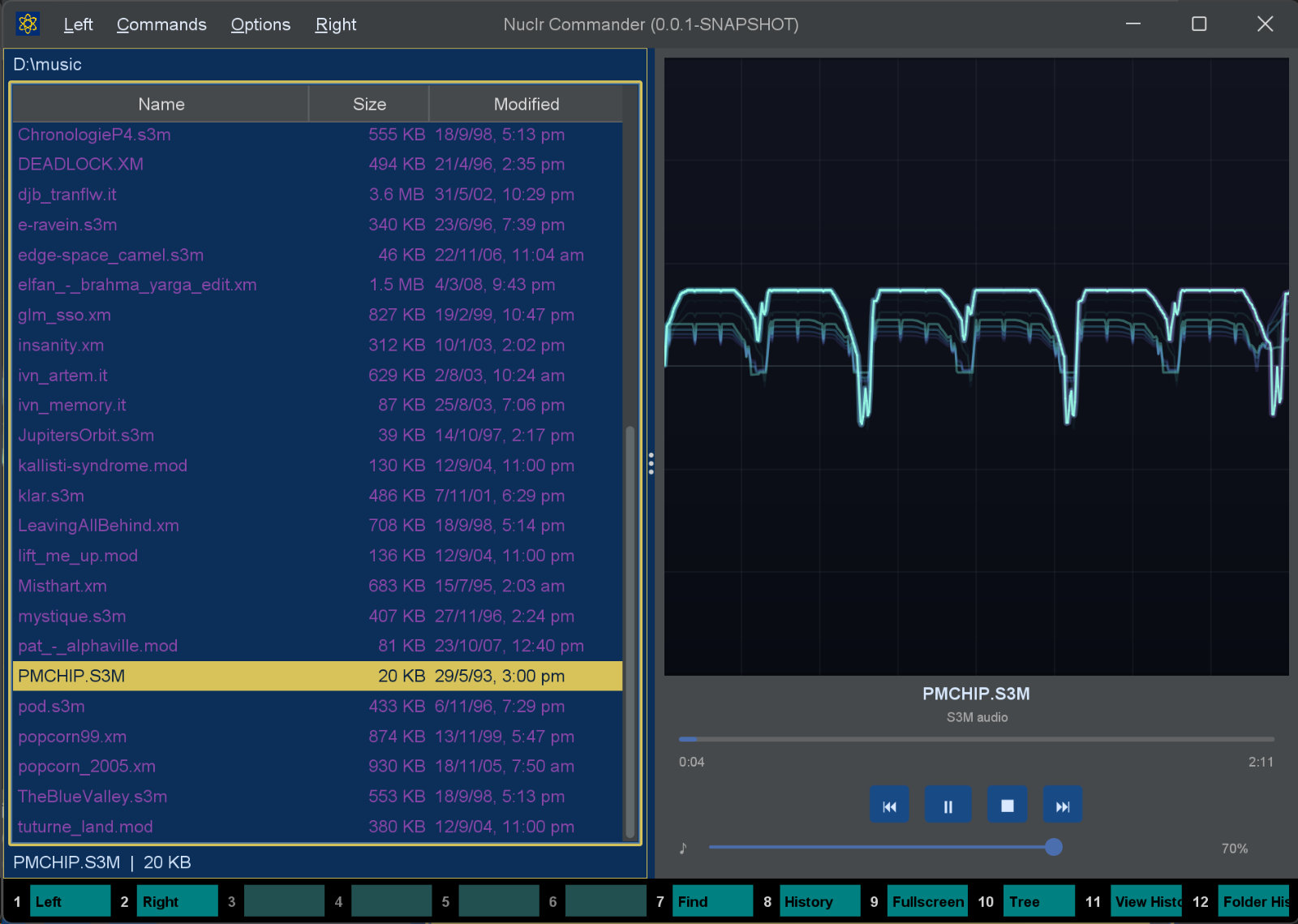Screen dimensions: 1298x924
Task: Click the volume slider handle
Action: (x=1054, y=847)
